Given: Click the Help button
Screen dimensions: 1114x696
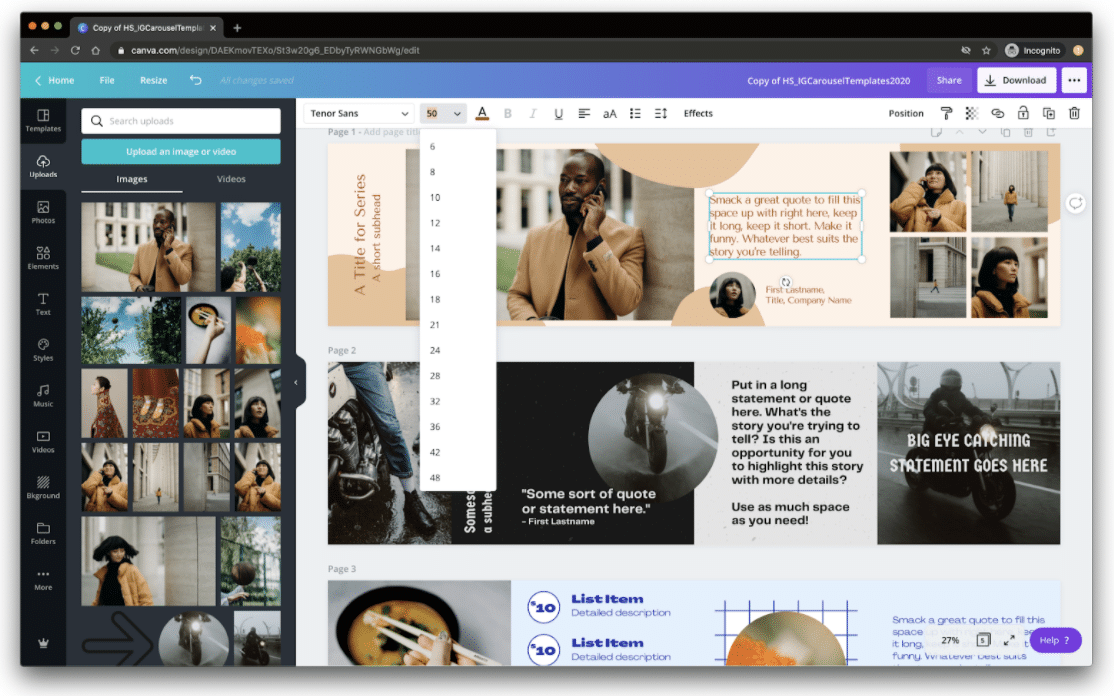Looking at the screenshot, I should coord(1055,640).
